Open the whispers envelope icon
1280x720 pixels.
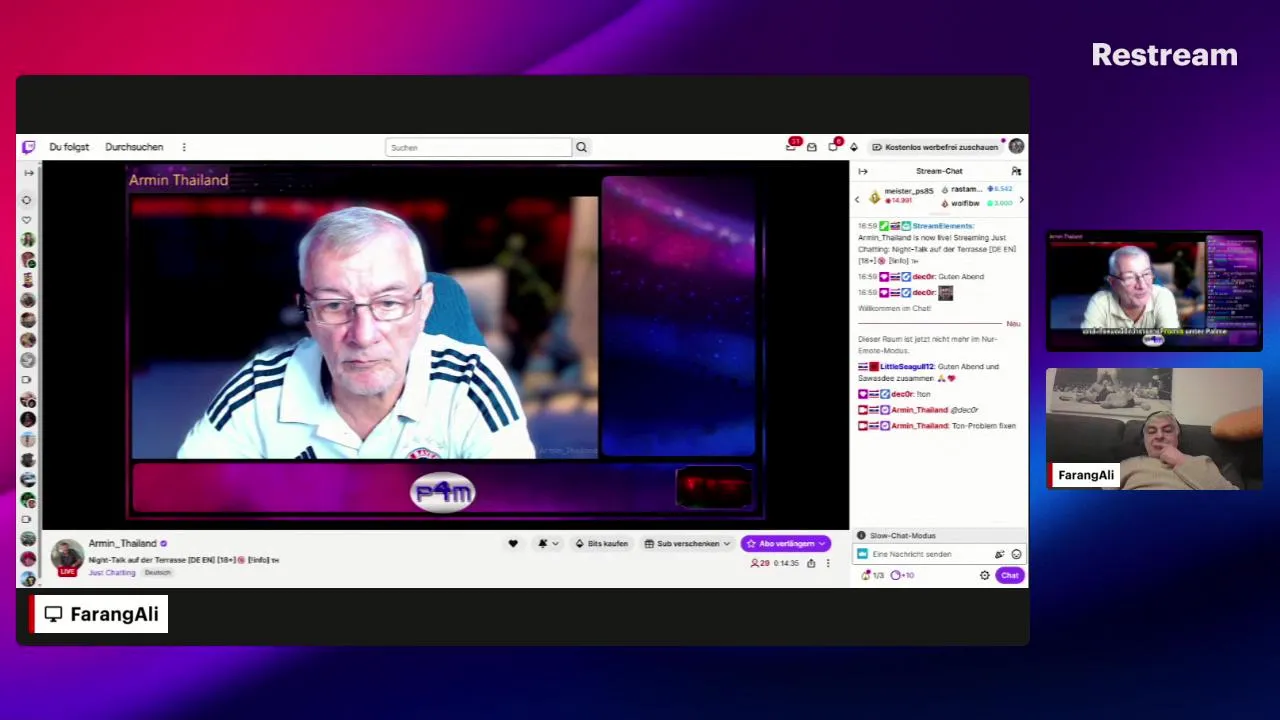(x=811, y=147)
